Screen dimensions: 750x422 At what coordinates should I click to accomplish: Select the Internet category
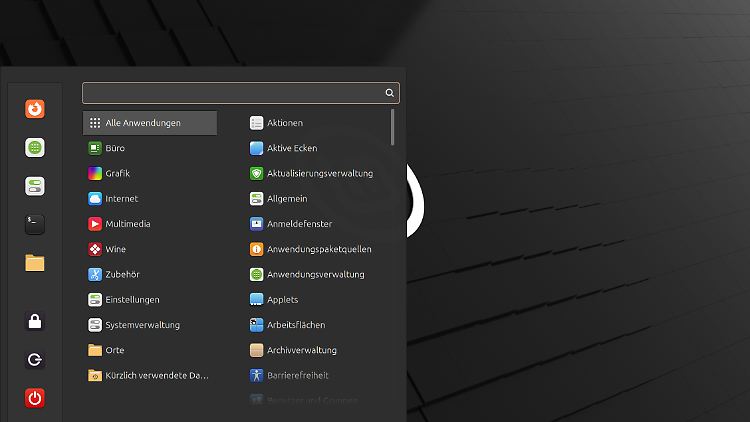click(121, 199)
